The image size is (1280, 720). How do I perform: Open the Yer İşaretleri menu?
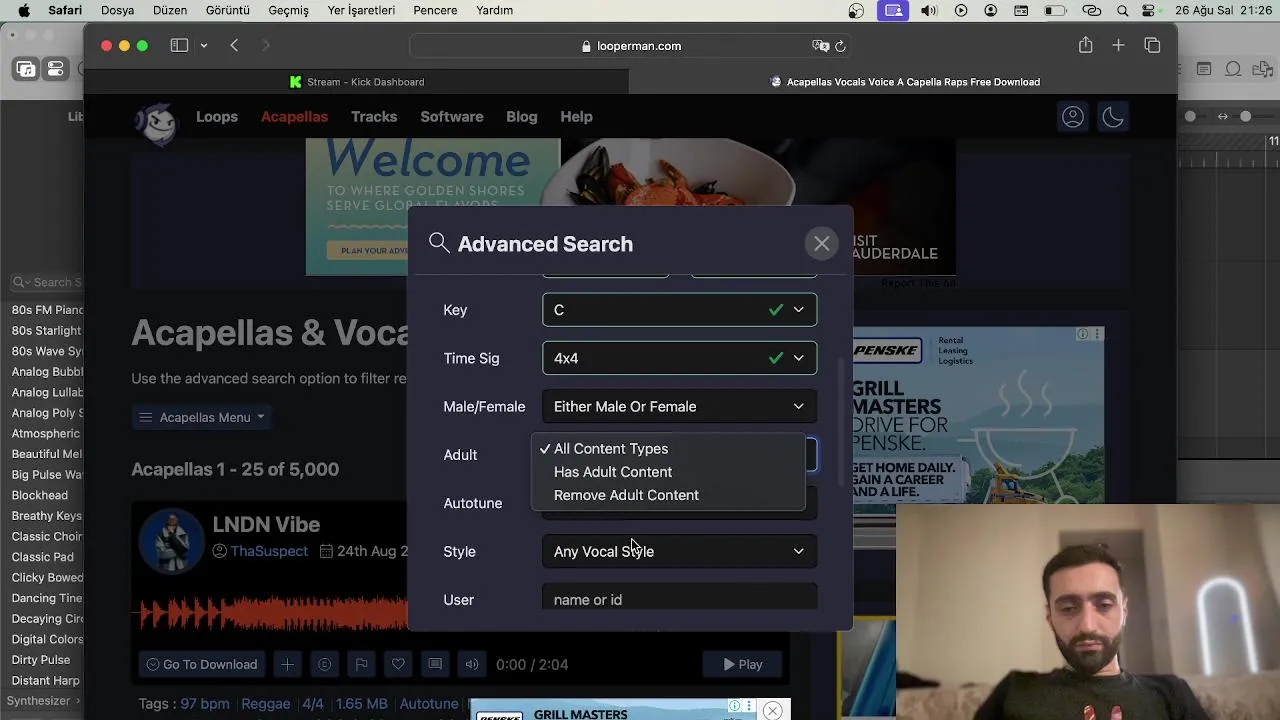(362, 11)
